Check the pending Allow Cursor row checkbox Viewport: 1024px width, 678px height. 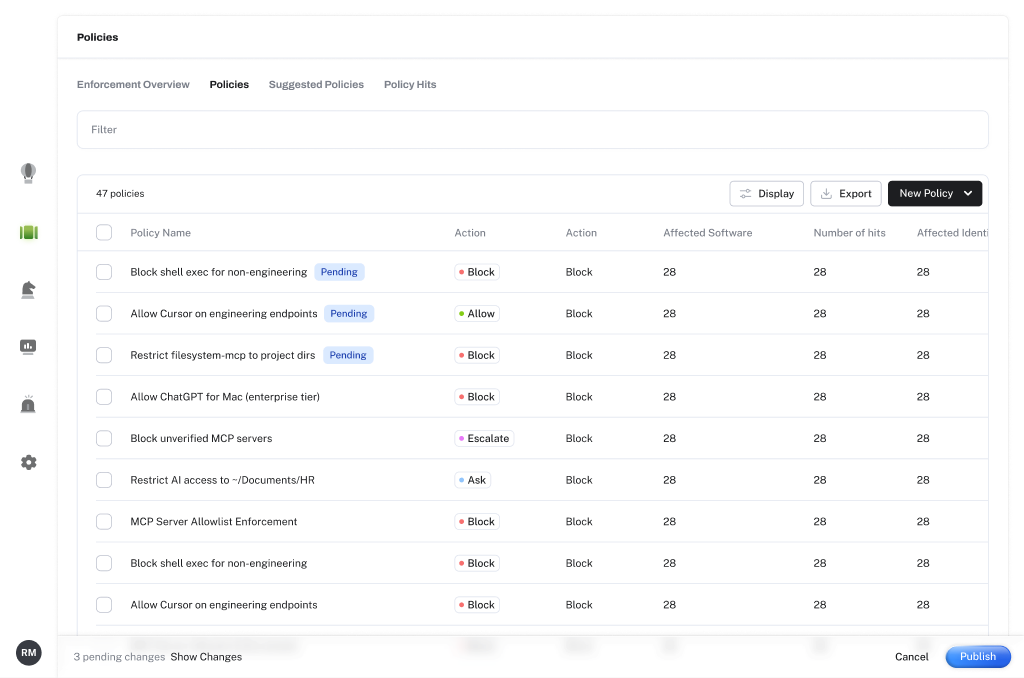(104, 314)
